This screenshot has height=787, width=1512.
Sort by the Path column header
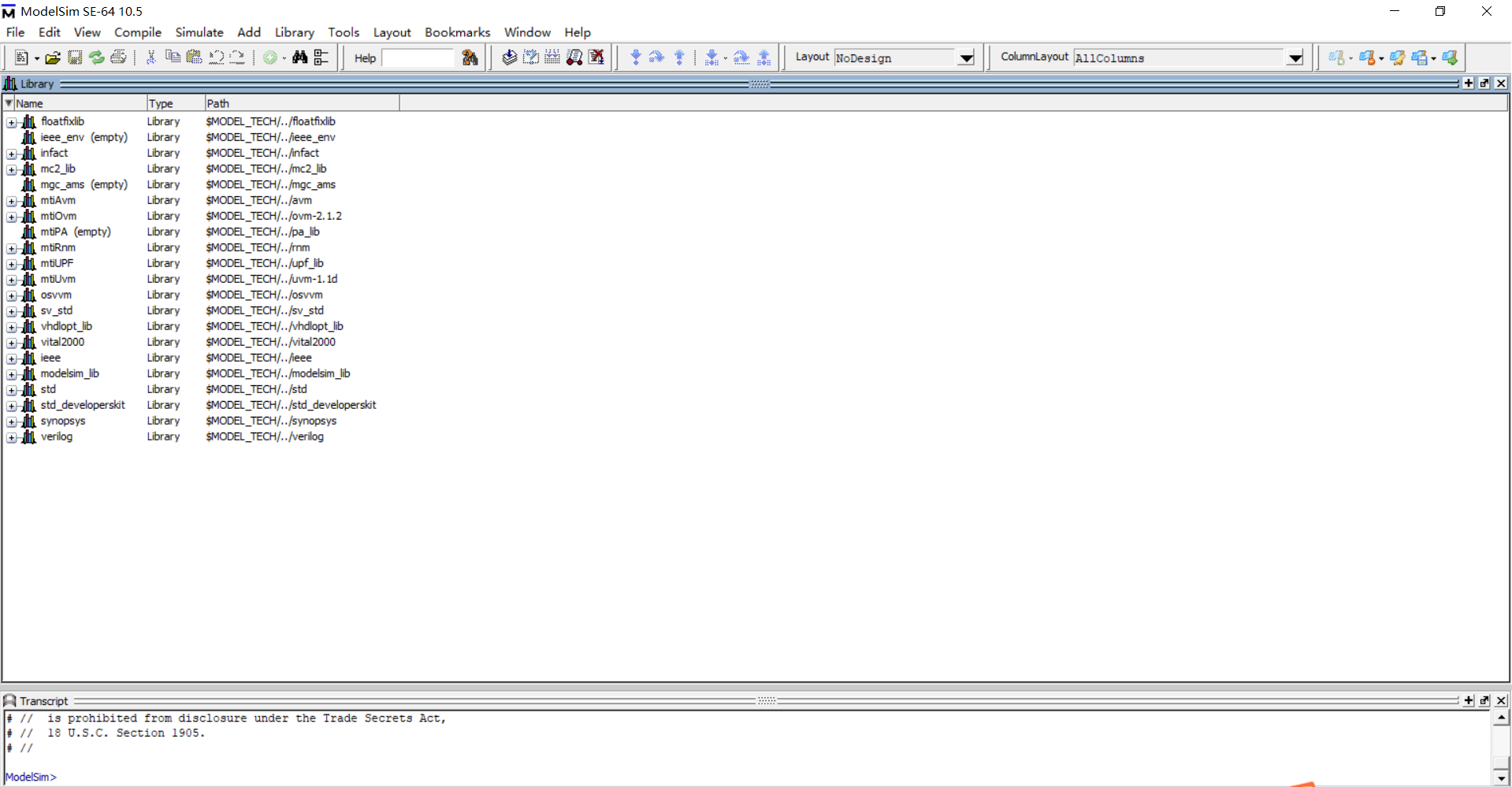302,103
